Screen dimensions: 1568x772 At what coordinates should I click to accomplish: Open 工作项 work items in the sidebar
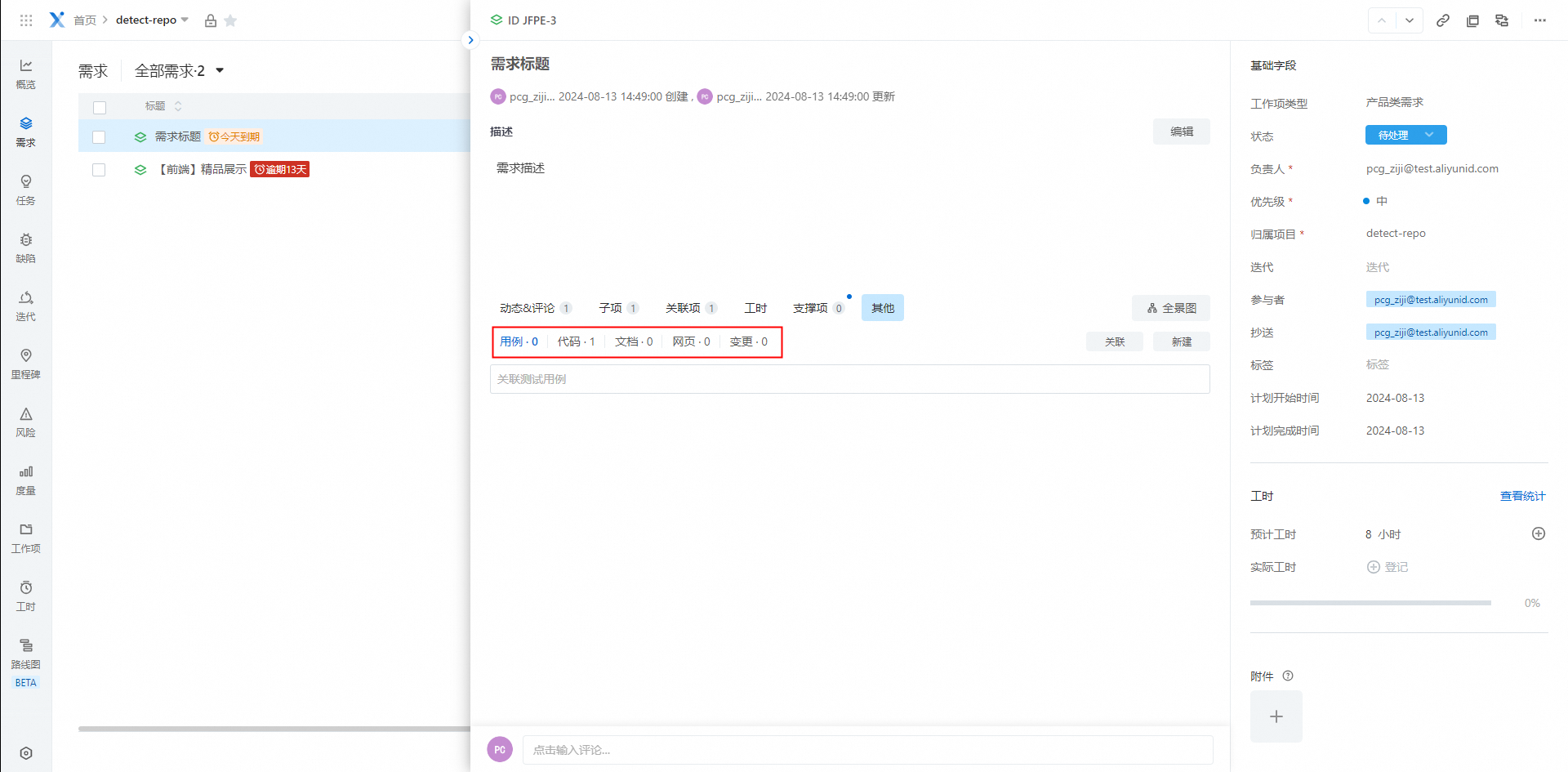(x=26, y=538)
